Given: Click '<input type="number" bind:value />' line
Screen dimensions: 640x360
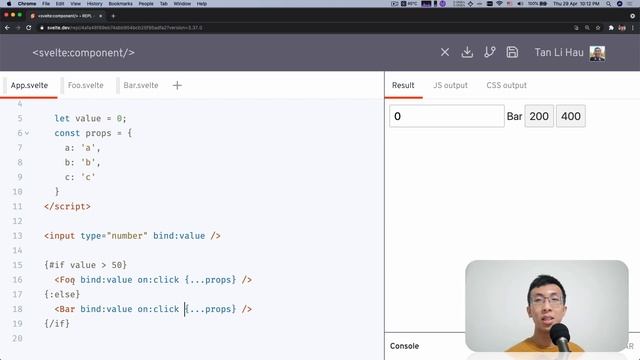Looking at the screenshot, I should click(x=133, y=236).
